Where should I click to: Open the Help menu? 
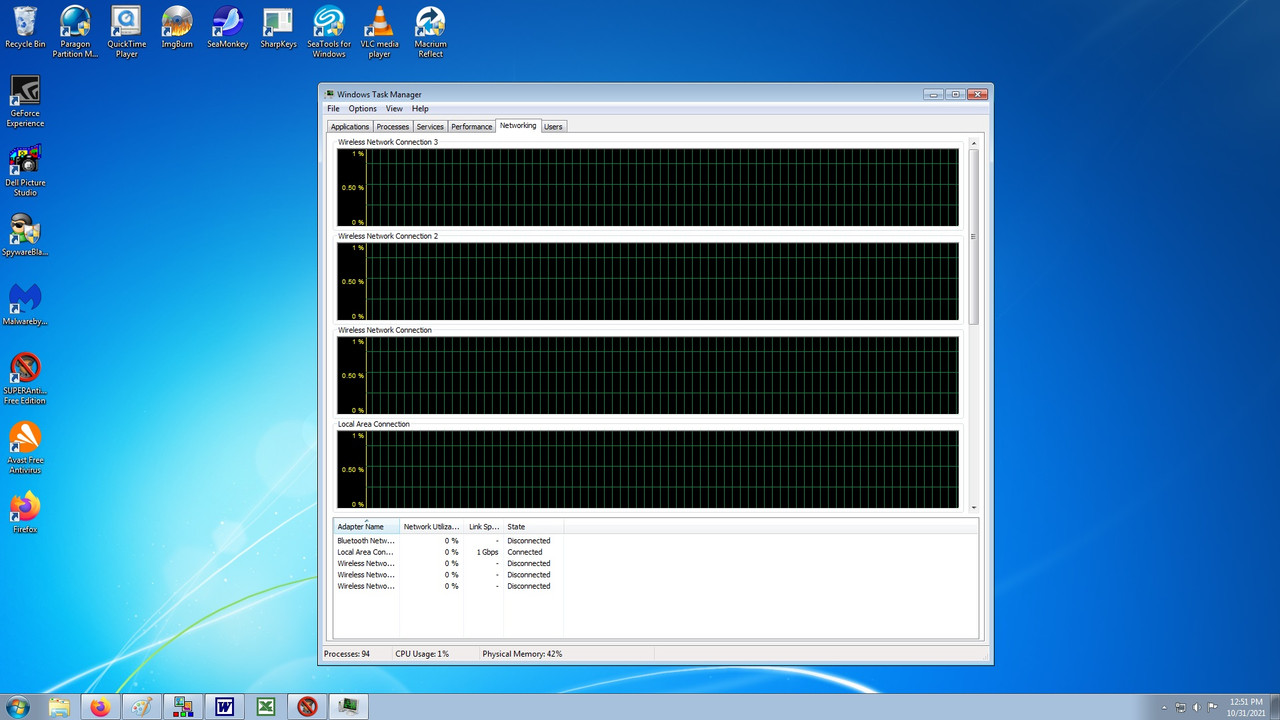click(420, 109)
